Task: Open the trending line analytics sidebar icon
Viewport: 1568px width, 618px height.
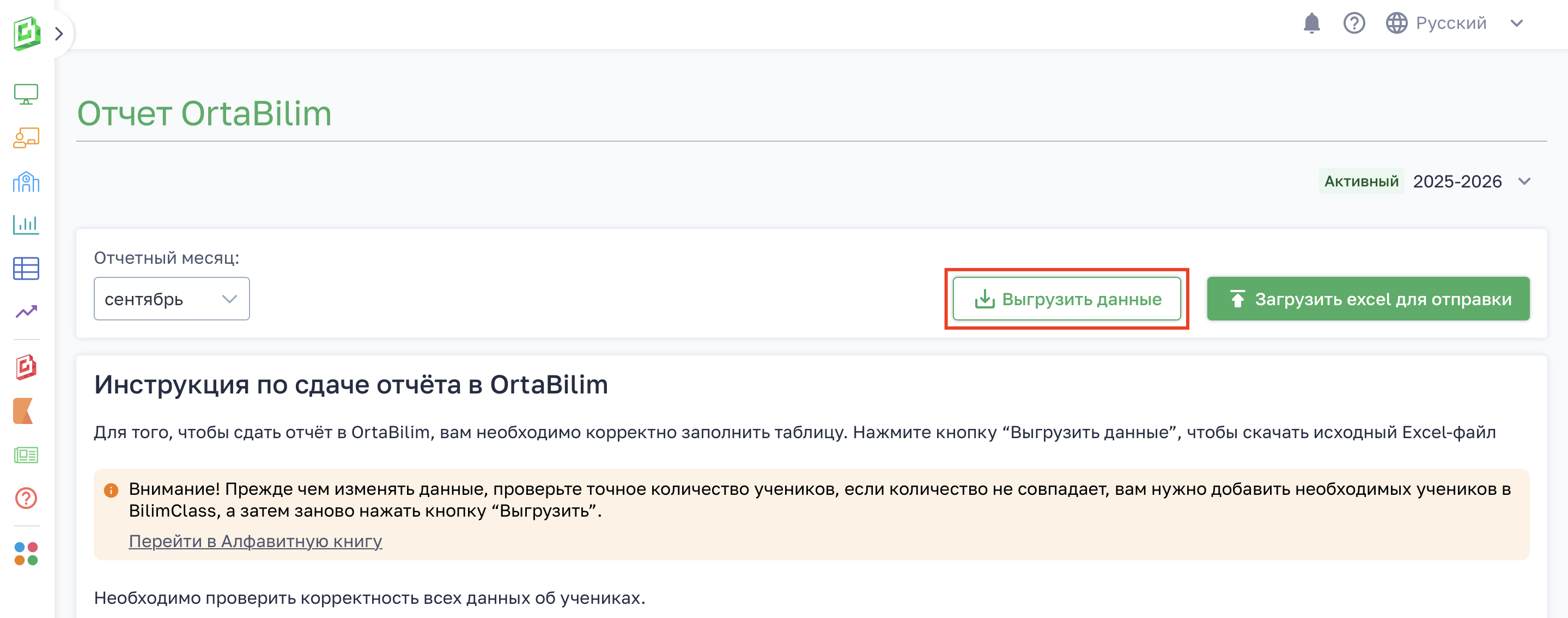Action: (26, 312)
